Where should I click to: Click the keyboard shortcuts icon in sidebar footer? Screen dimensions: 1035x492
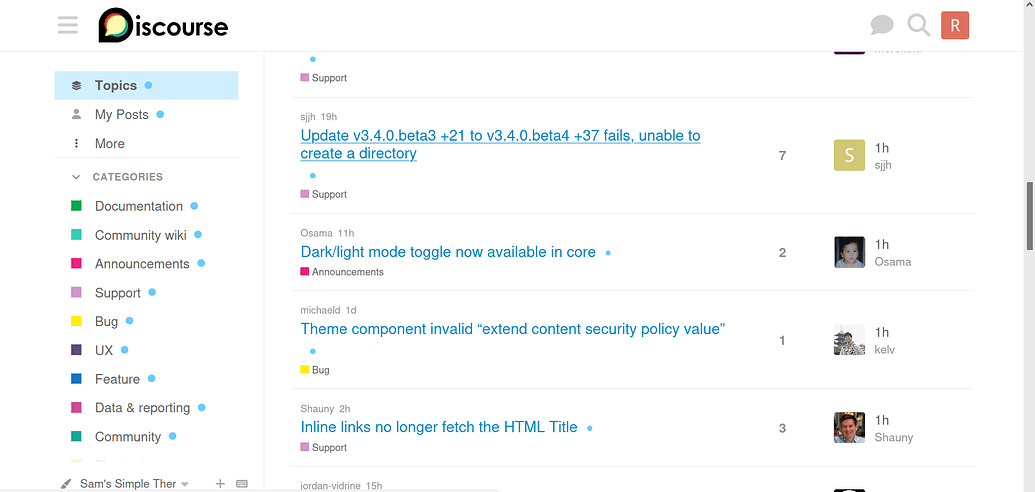point(241,484)
